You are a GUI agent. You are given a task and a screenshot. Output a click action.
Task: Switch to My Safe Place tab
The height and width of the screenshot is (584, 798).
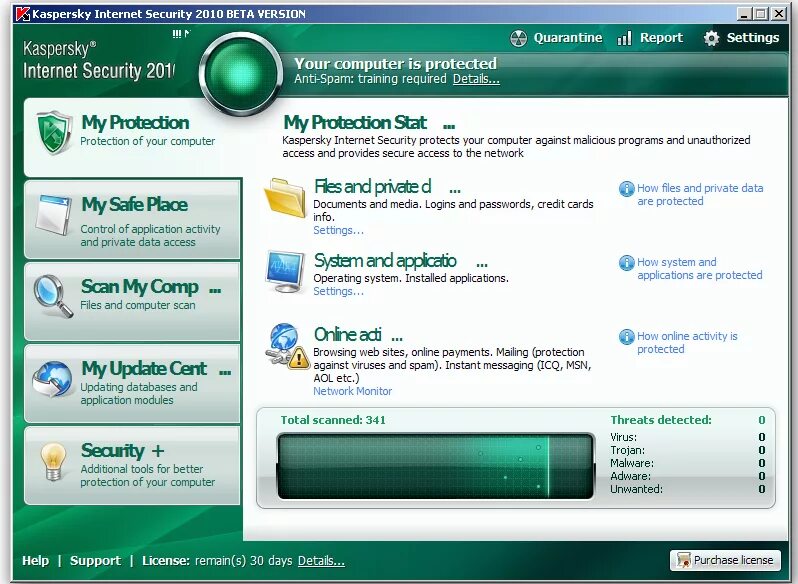(x=132, y=219)
